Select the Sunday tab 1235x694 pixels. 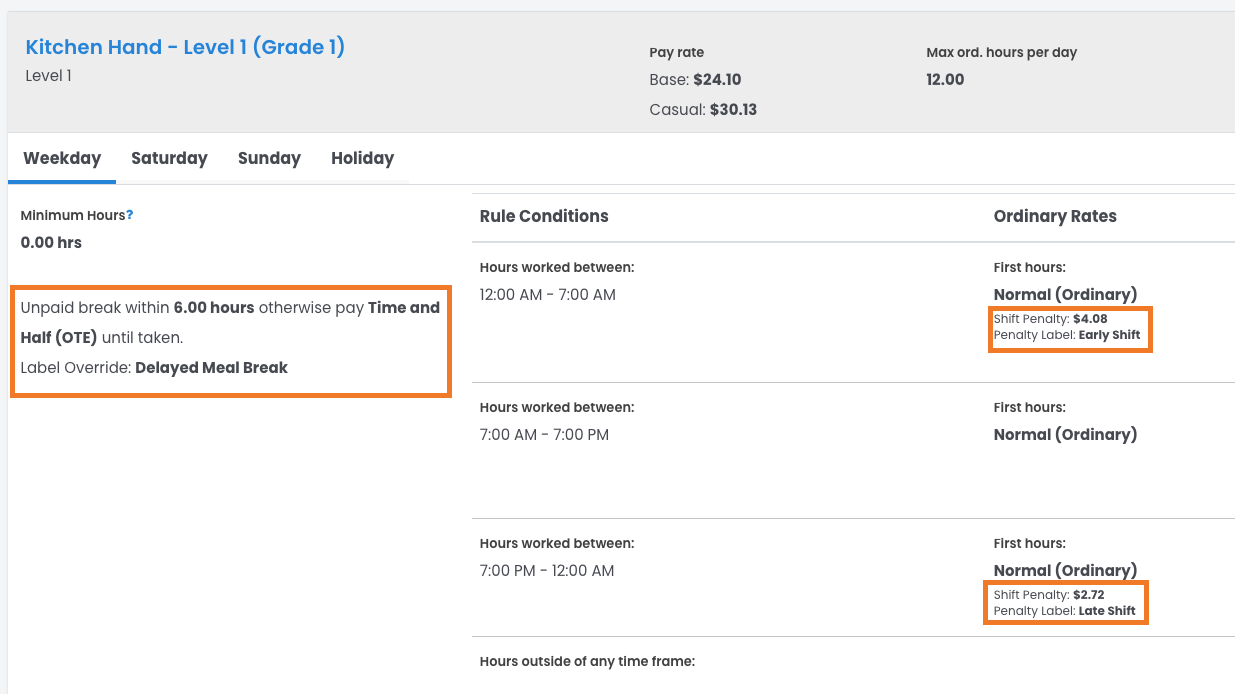(269, 158)
